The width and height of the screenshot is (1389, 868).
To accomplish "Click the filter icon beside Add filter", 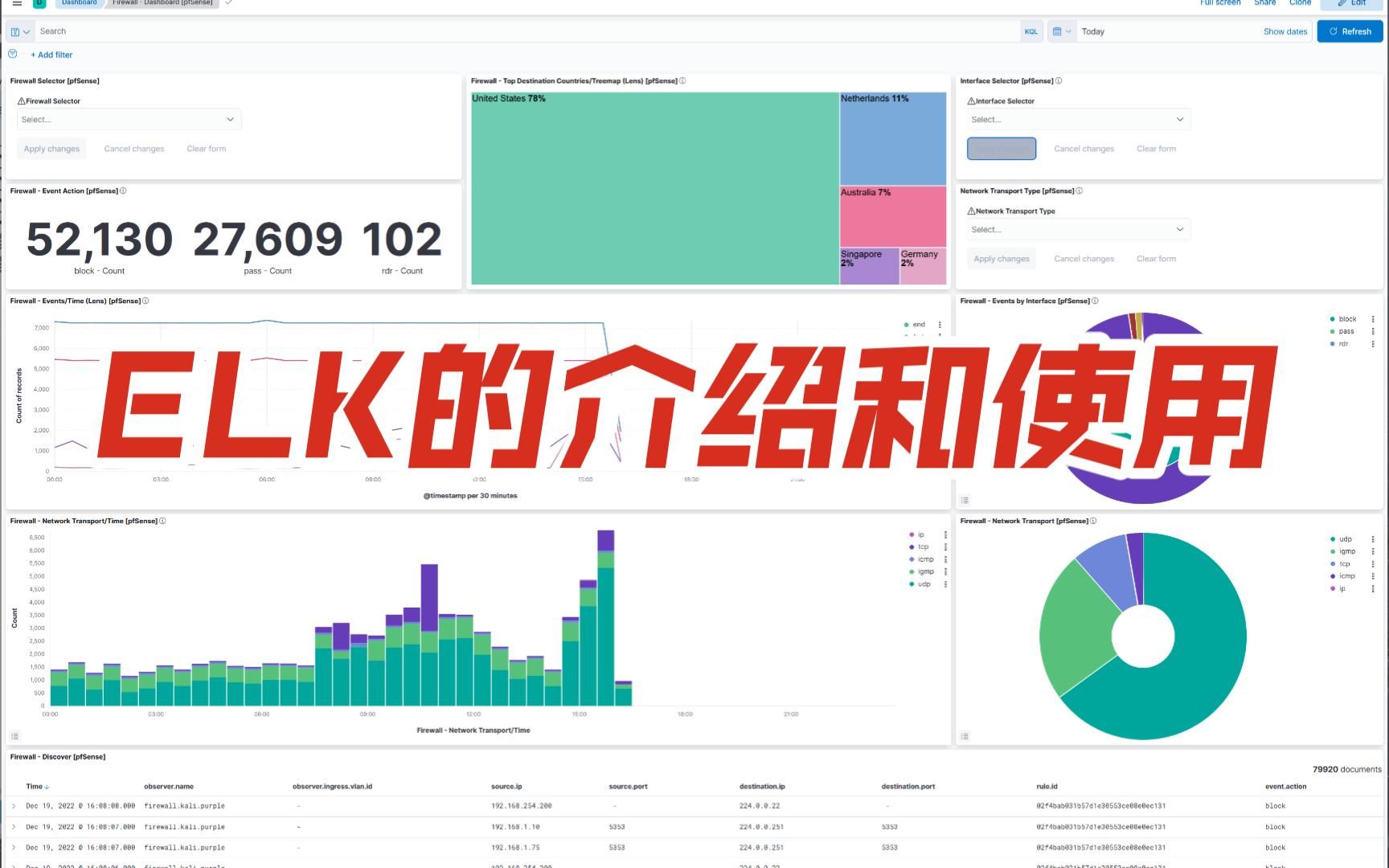I will tap(11, 53).
